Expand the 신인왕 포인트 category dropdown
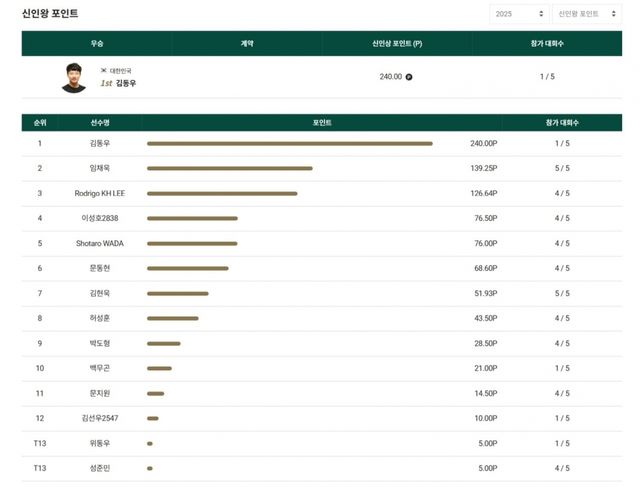The height and width of the screenshot is (487, 640). (579, 14)
